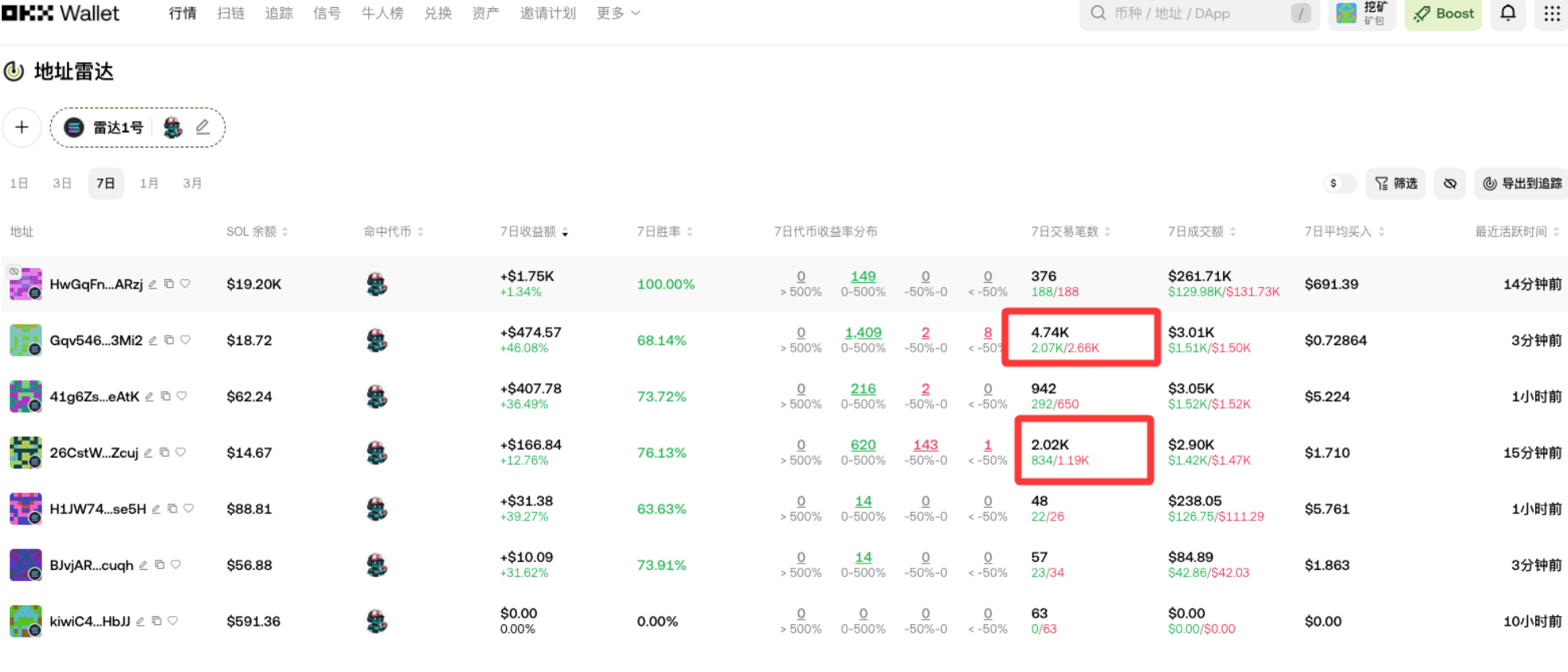Click hit token icon in 26CstW...Zcuj row
Screen dimensions: 1568x672
click(377, 453)
